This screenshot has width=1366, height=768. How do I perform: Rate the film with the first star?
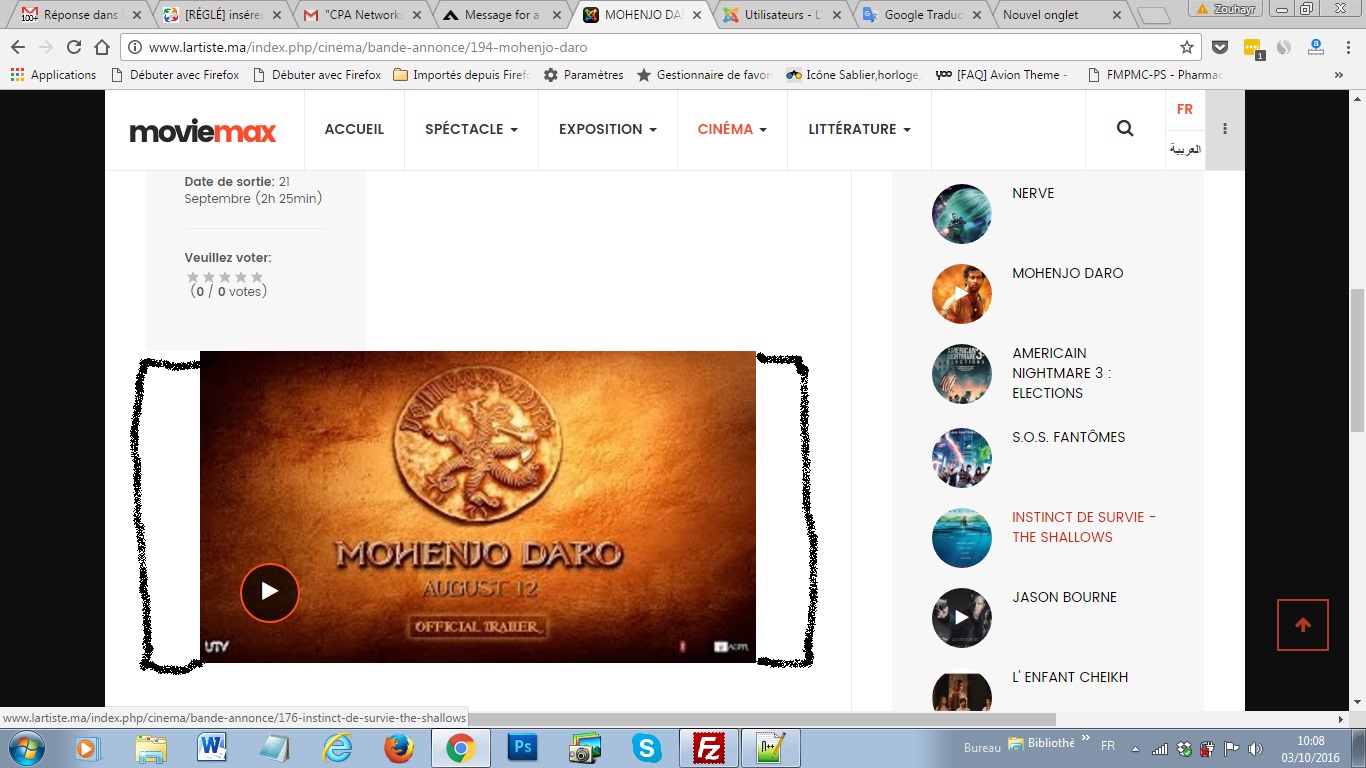[x=193, y=277]
